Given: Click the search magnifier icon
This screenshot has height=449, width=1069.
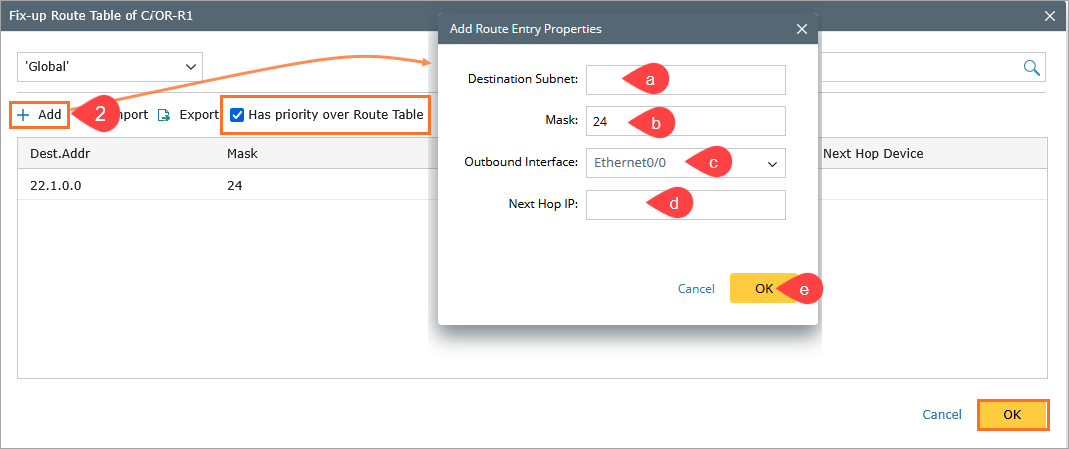Looking at the screenshot, I should coord(1031,67).
